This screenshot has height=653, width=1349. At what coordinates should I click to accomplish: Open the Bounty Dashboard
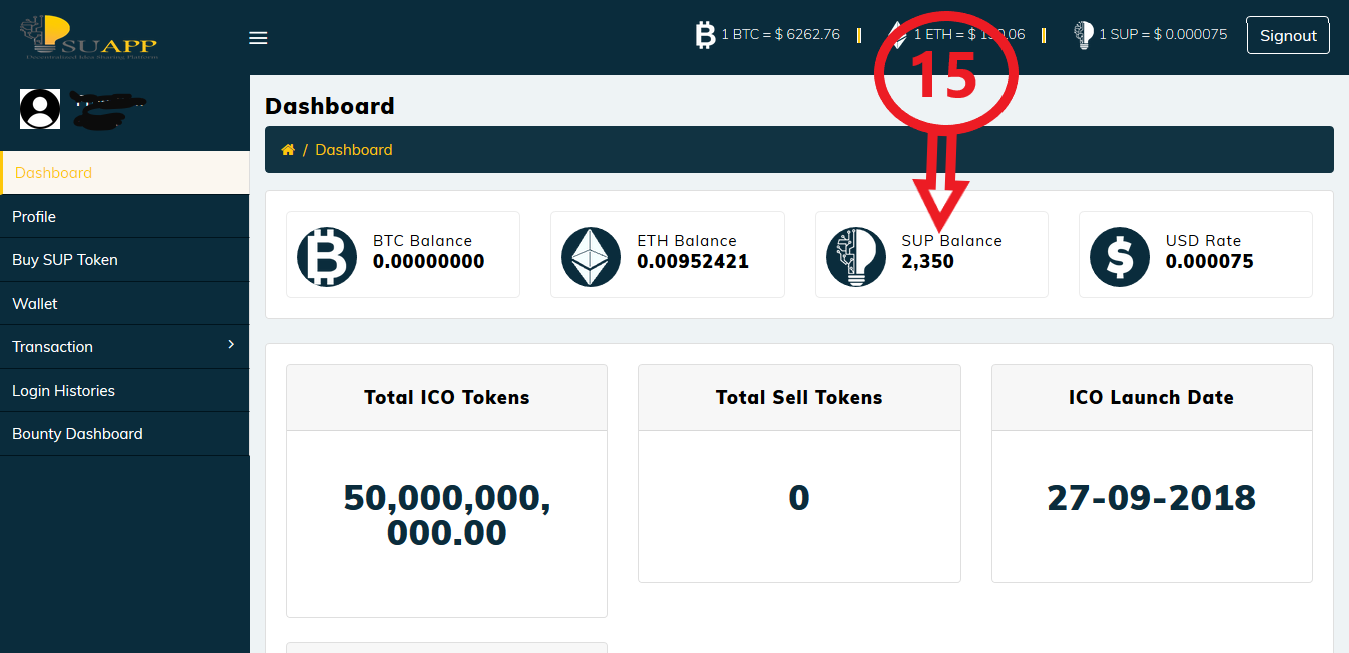pos(77,434)
